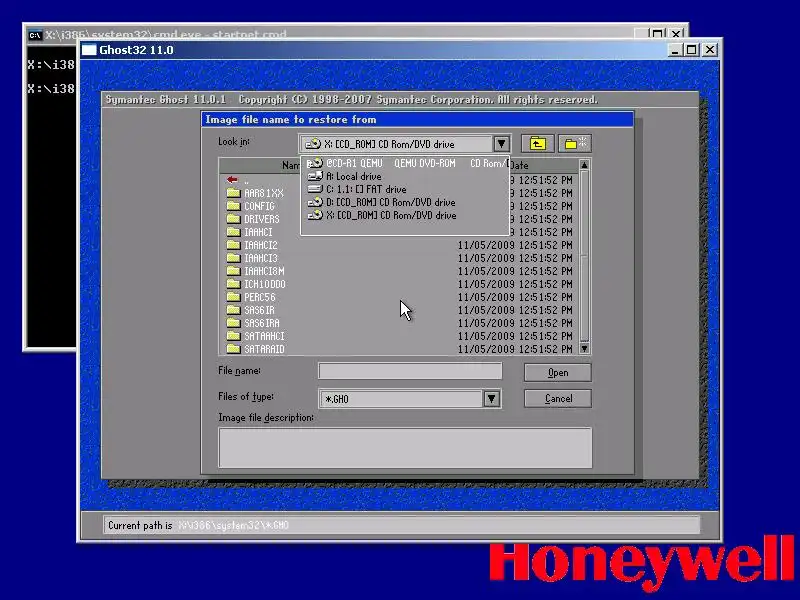Screen dimensions: 800x600
Task: Select the IAAHCI8M folder icon
Action: pyautogui.click(x=233, y=271)
